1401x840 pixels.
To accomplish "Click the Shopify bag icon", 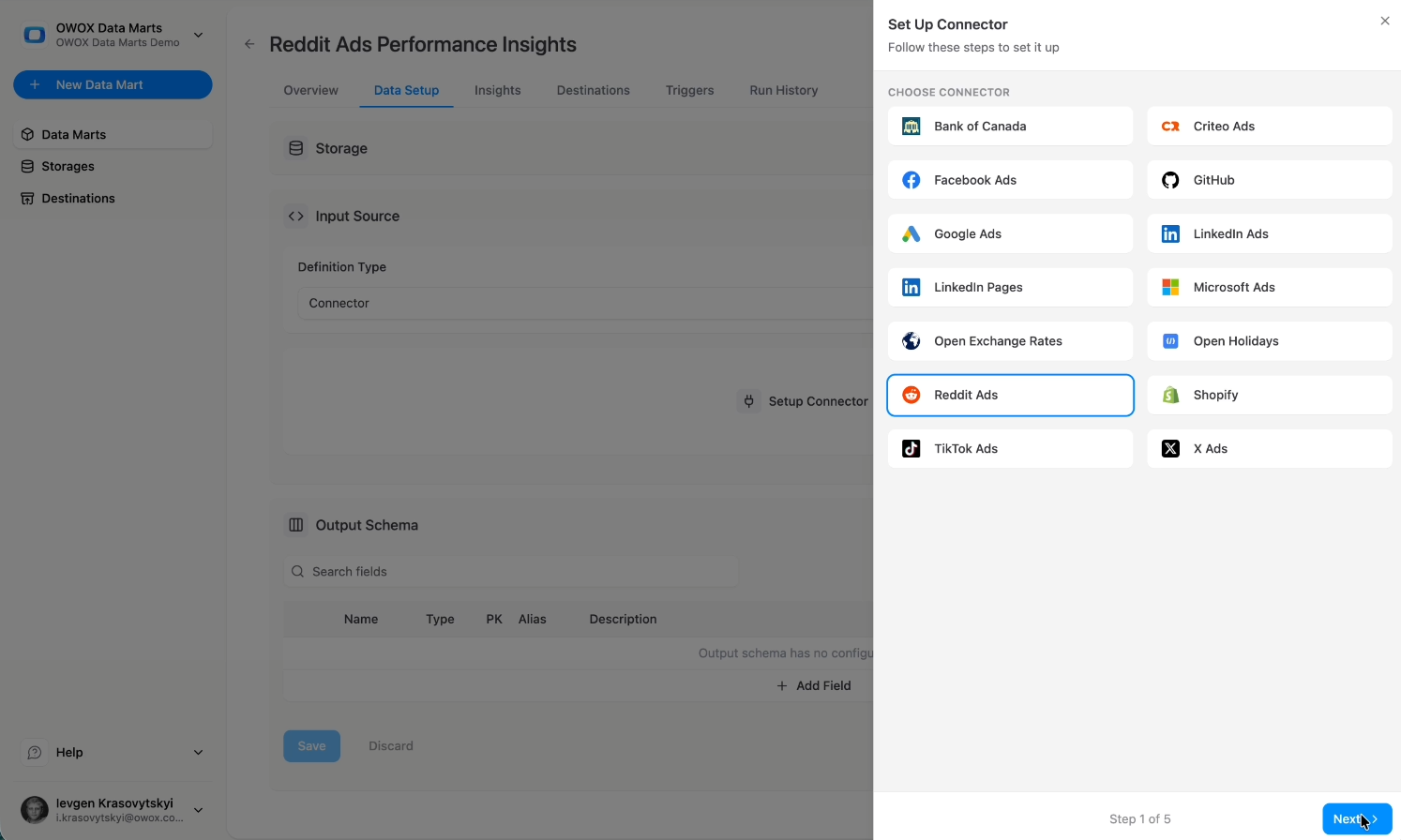I will (x=1170, y=395).
